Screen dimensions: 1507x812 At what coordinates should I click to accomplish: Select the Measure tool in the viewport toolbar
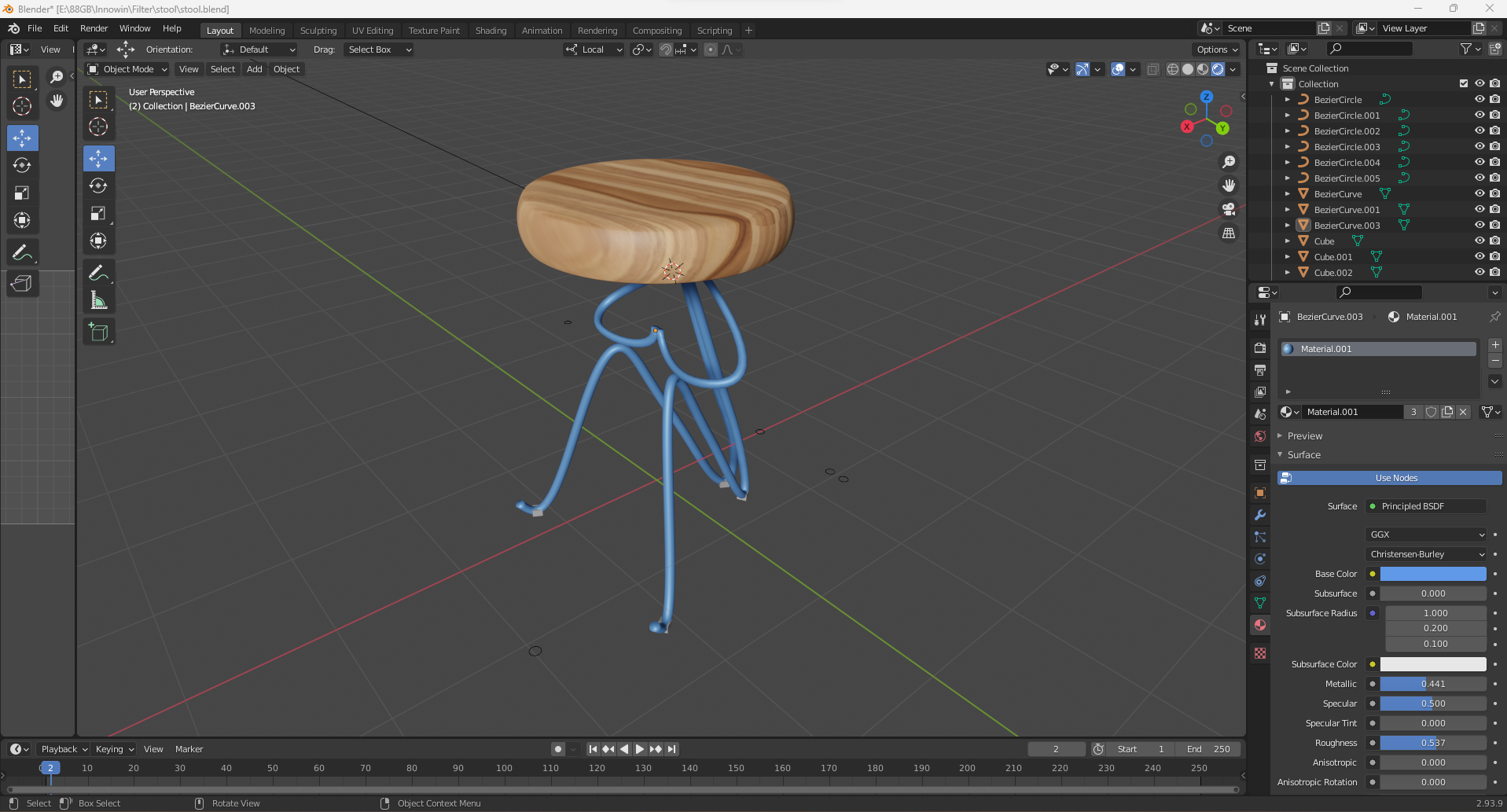98,300
